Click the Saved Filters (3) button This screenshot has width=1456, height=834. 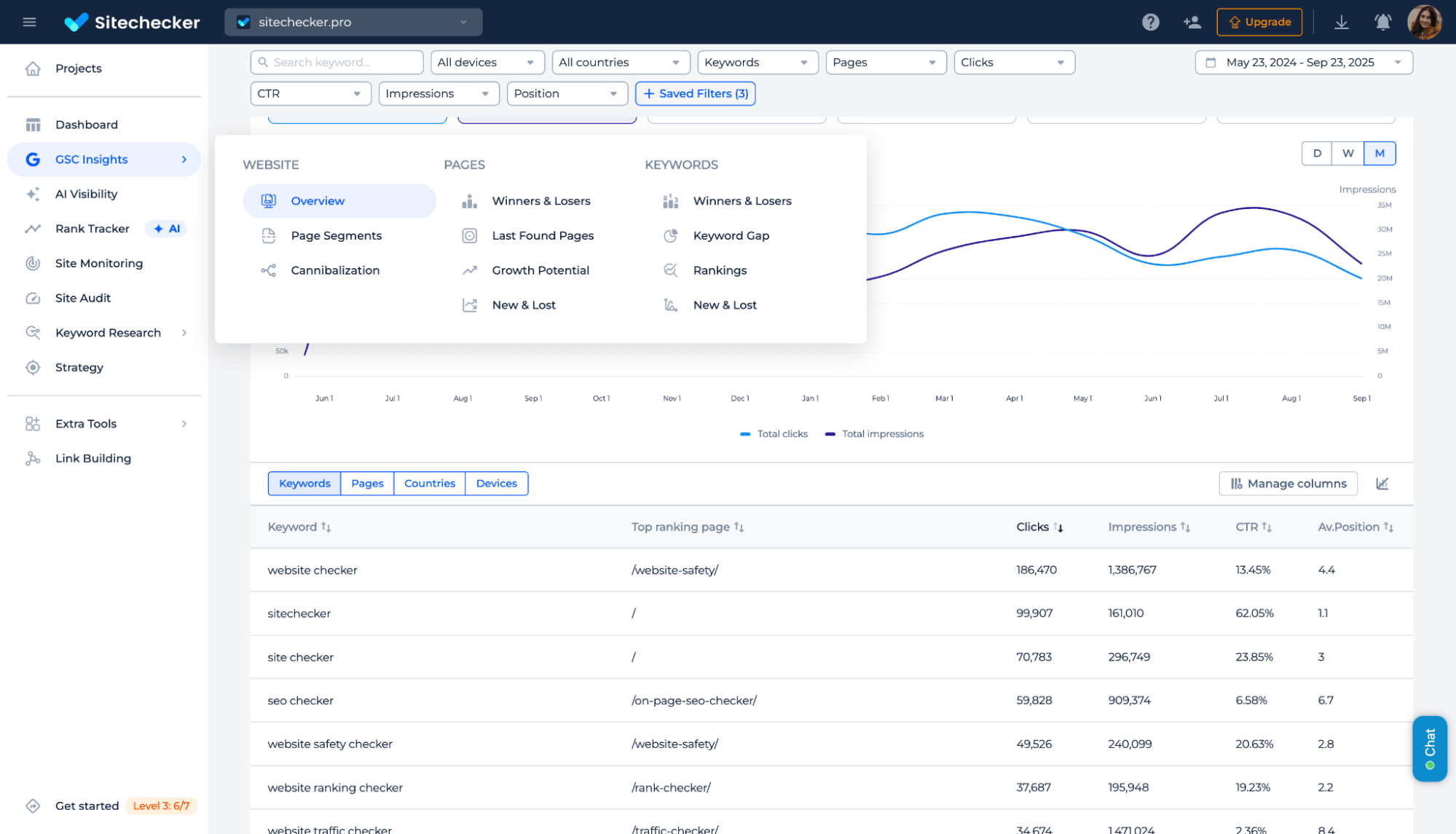pos(695,93)
